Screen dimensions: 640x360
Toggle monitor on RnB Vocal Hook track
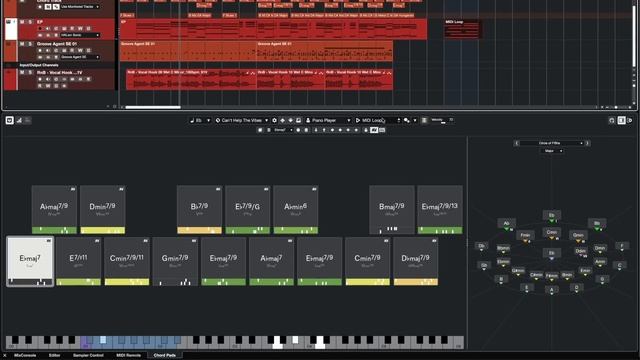[48, 79]
